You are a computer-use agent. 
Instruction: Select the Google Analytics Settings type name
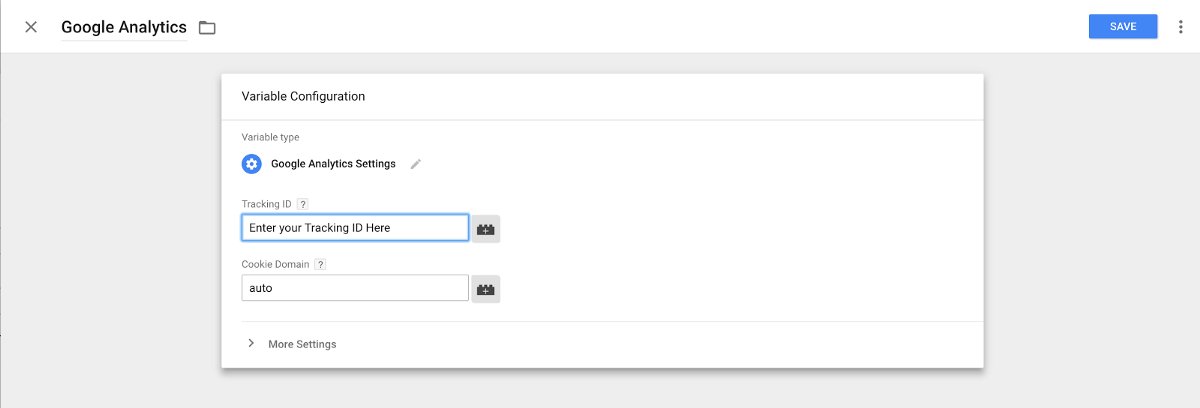(x=333, y=164)
